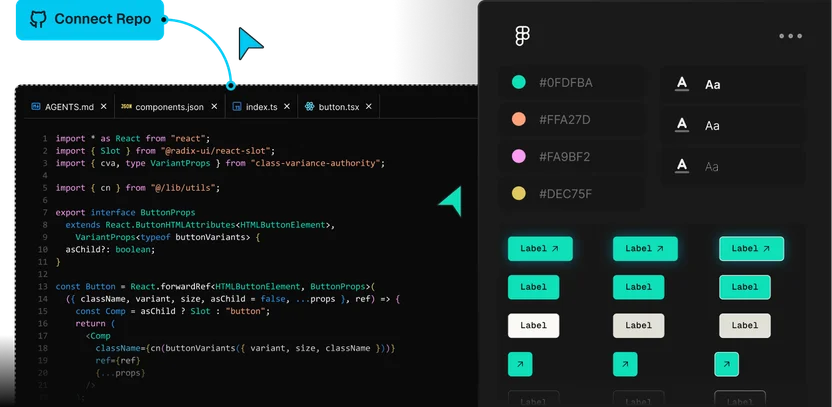Close the index.ts tab
The height and width of the screenshot is (407, 832).
(x=287, y=106)
